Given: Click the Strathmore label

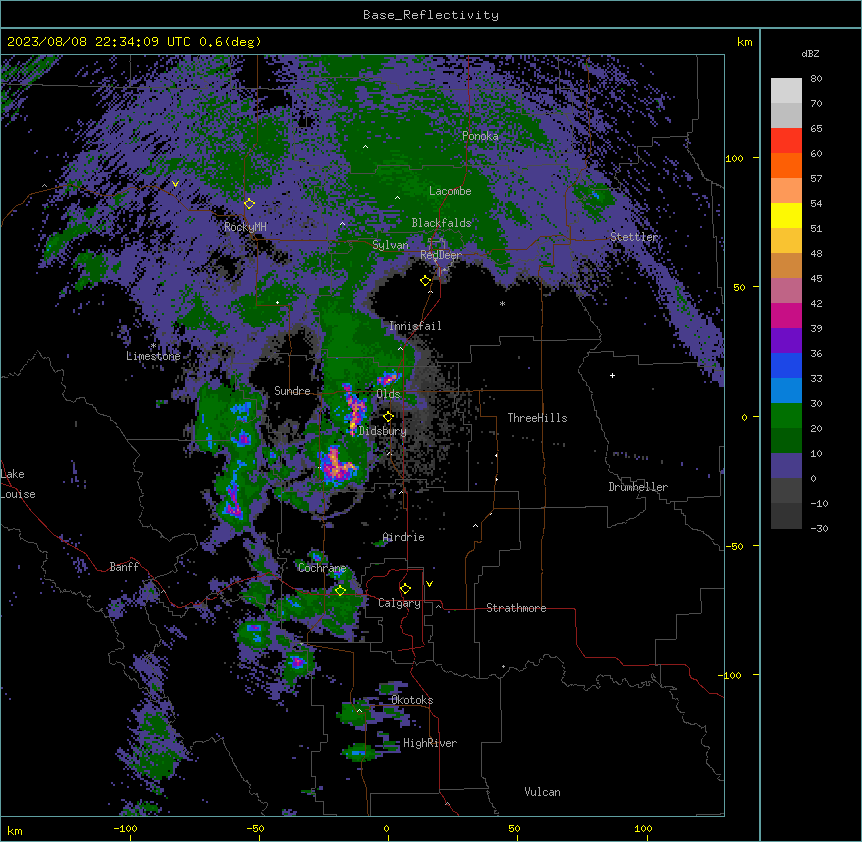Looking at the screenshot, I should point(516,608).
